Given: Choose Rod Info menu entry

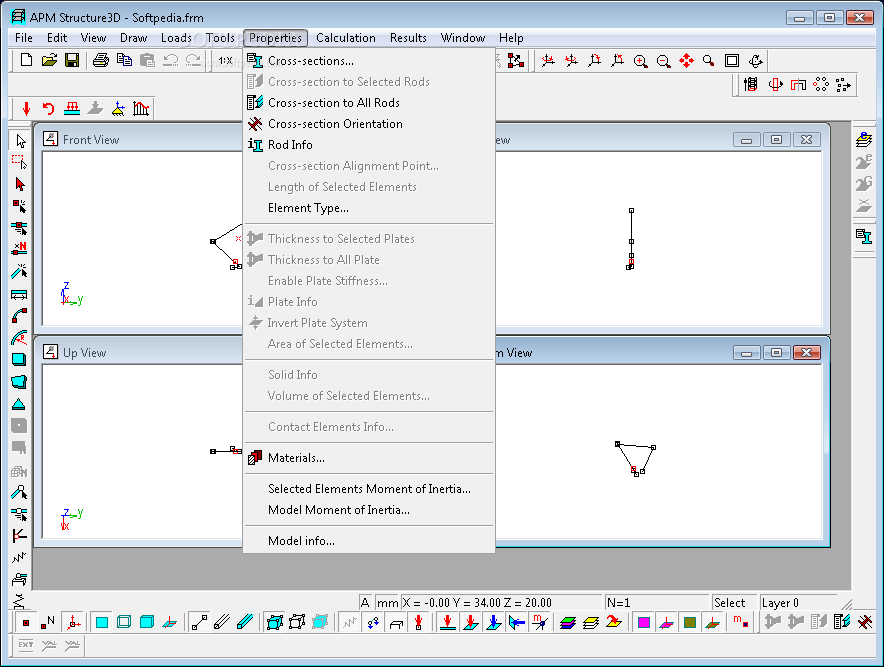Looking at the screenshot, I should click(x=369, y=145).
